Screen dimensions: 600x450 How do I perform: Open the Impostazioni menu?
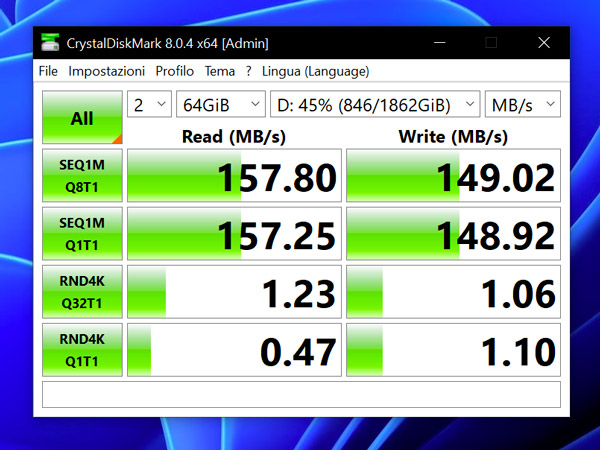click(x=106, y=71)
